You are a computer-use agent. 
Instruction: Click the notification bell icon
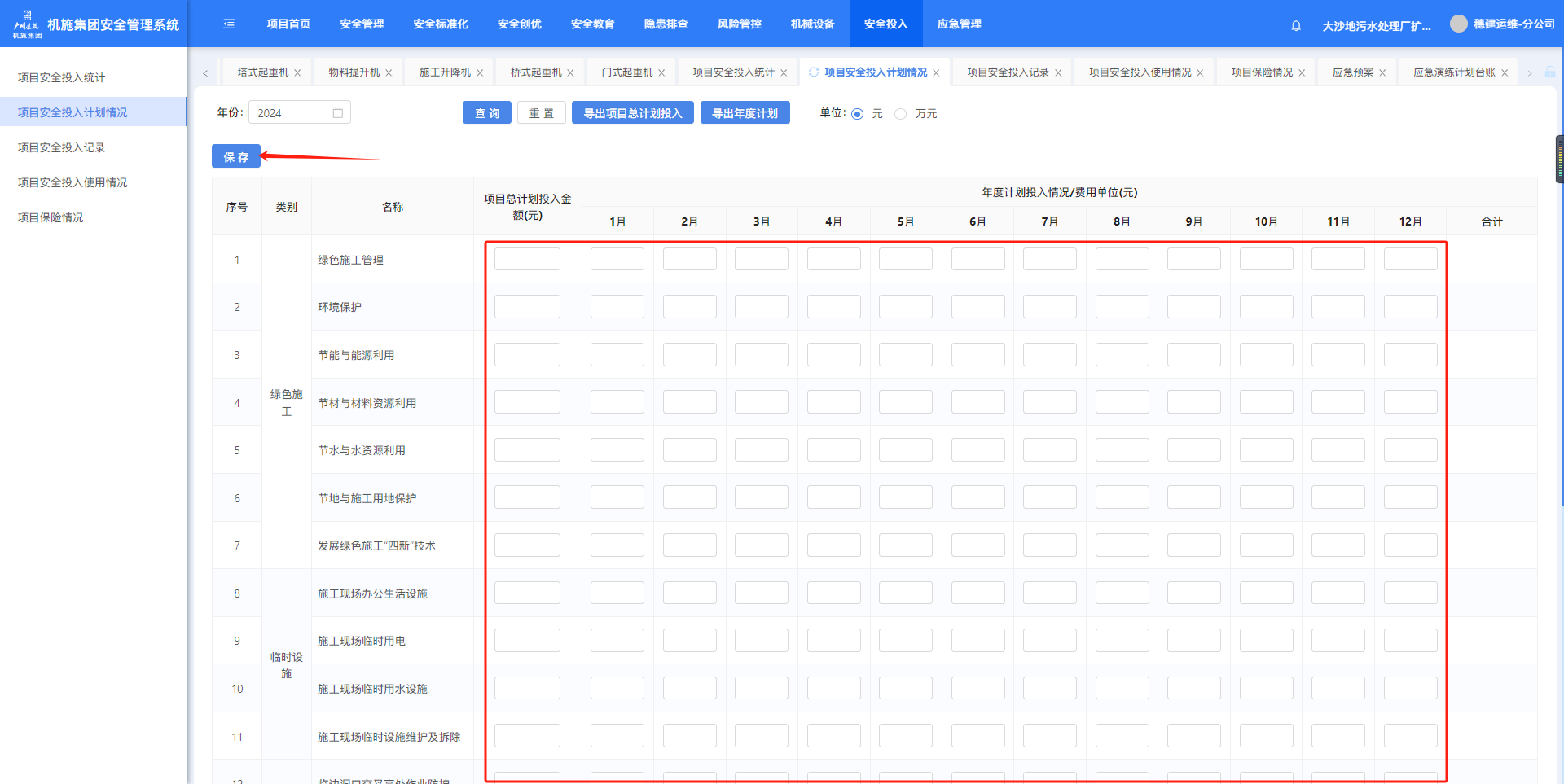pyautogui.click(x=1296, y=25)
